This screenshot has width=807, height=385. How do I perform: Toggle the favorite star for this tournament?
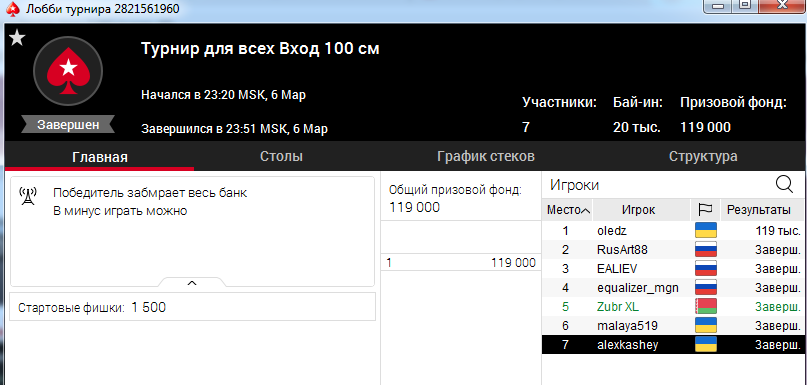coord(17,38)
